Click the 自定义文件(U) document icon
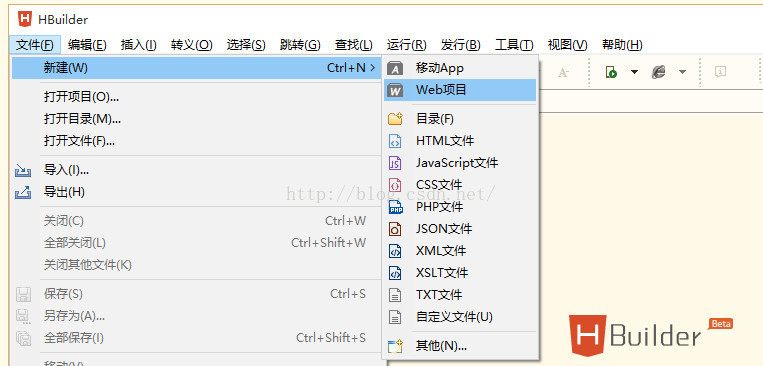The height and width of the screenshot is (366, 763). (x=395, y=317)
